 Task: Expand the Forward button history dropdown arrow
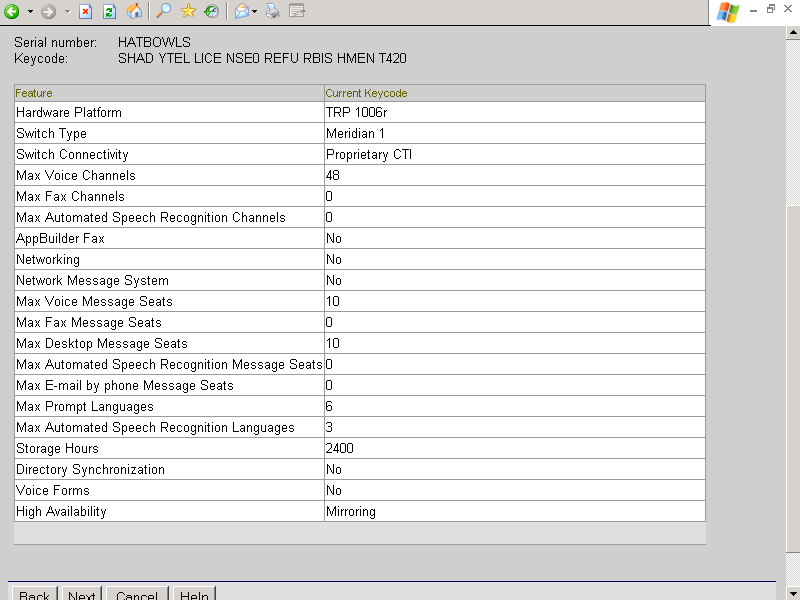point(67,11)
